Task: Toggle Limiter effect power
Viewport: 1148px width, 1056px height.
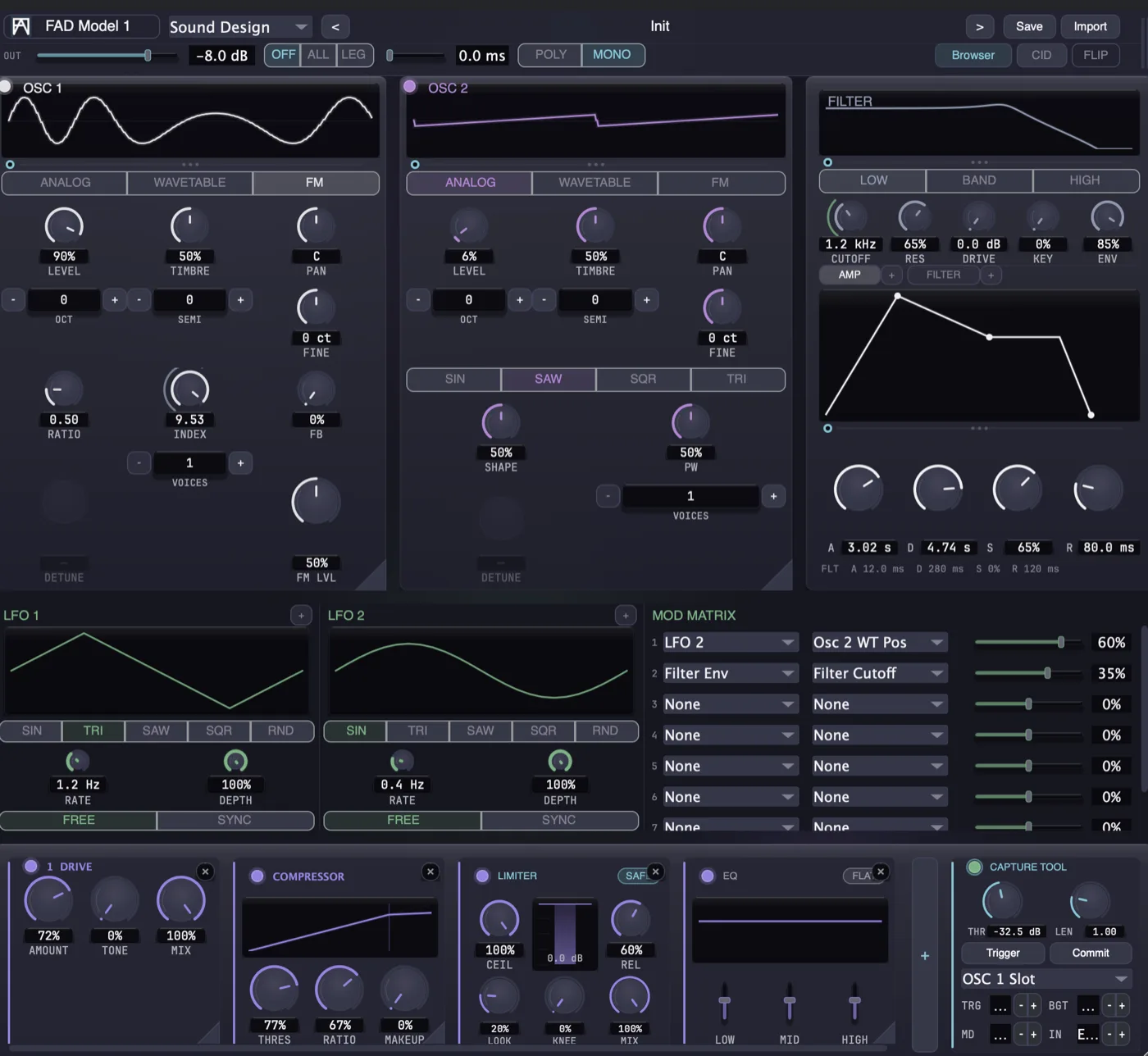Action: [x=482, y=876]
